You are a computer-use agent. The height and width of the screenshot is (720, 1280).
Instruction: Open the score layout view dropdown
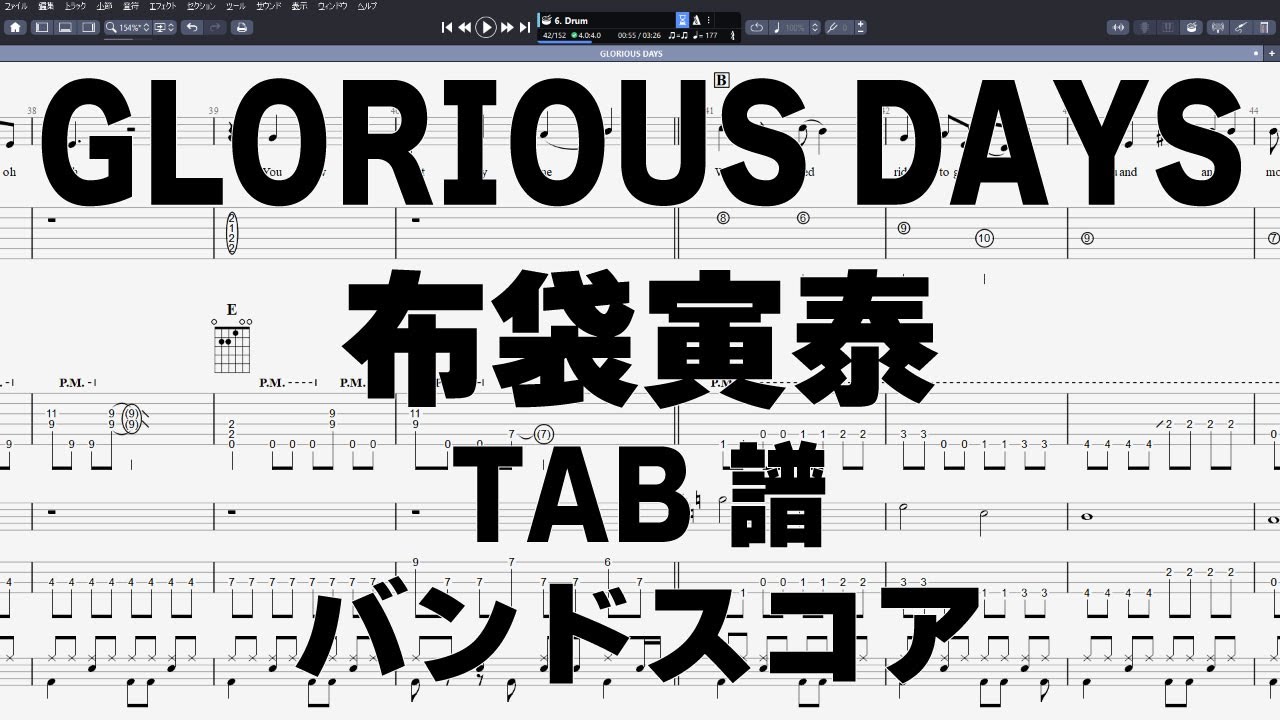164,27
